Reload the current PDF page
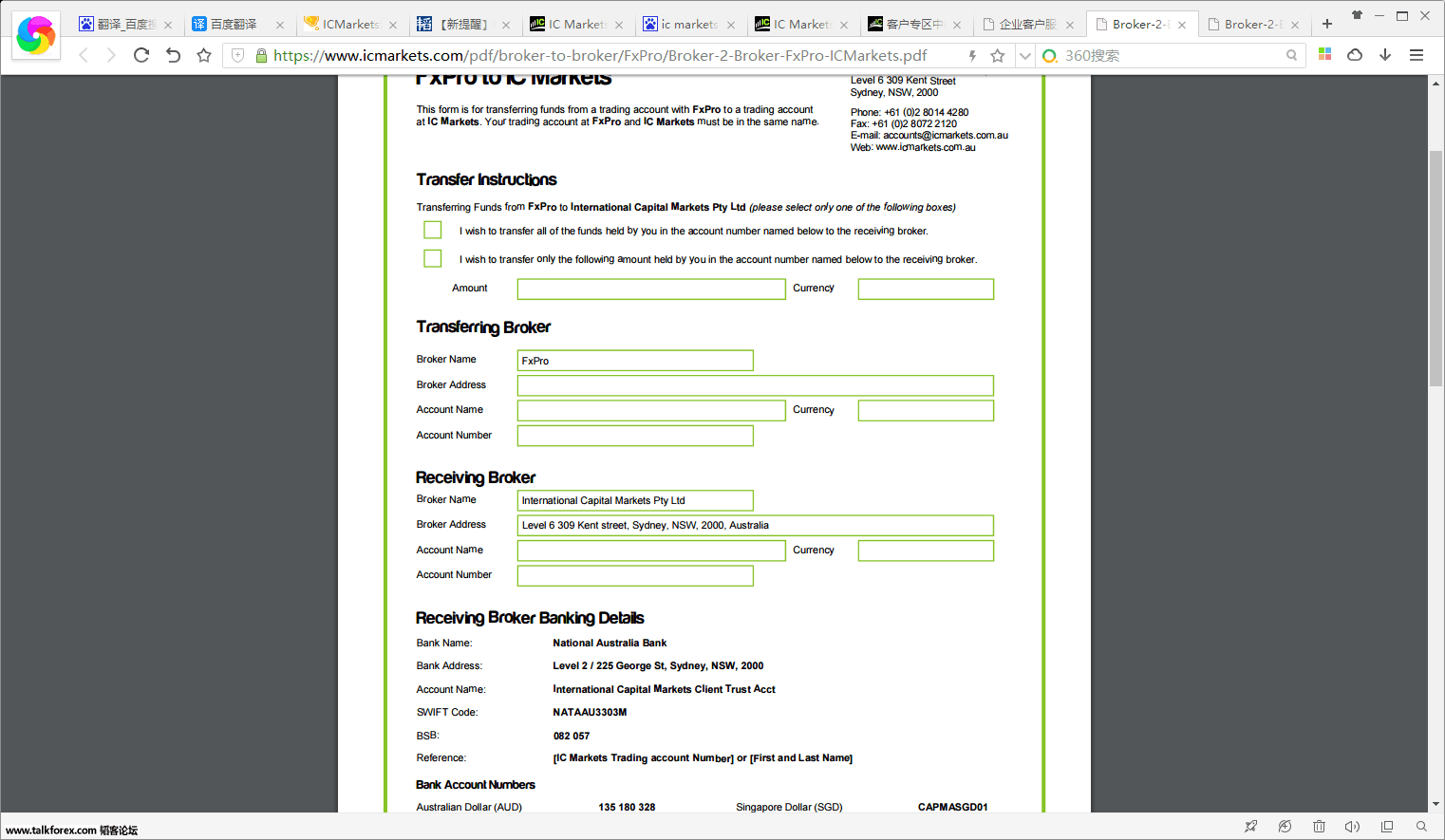 pos(141,56)
